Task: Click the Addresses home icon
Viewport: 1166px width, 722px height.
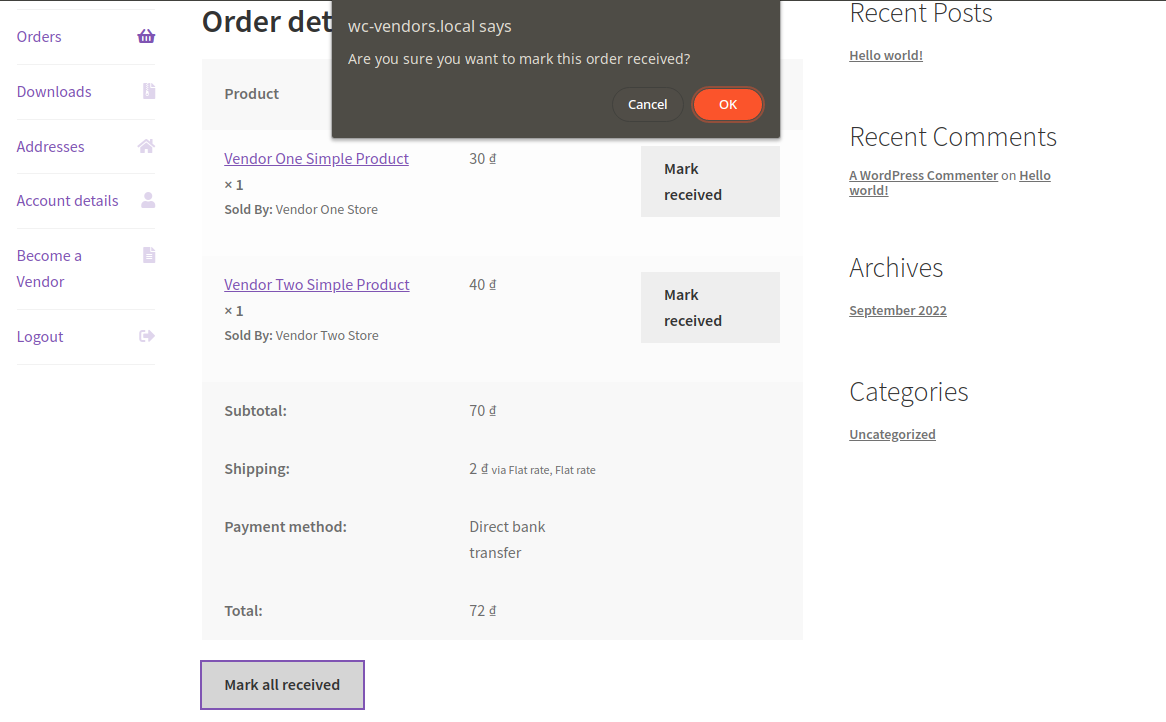Action: 146,146
